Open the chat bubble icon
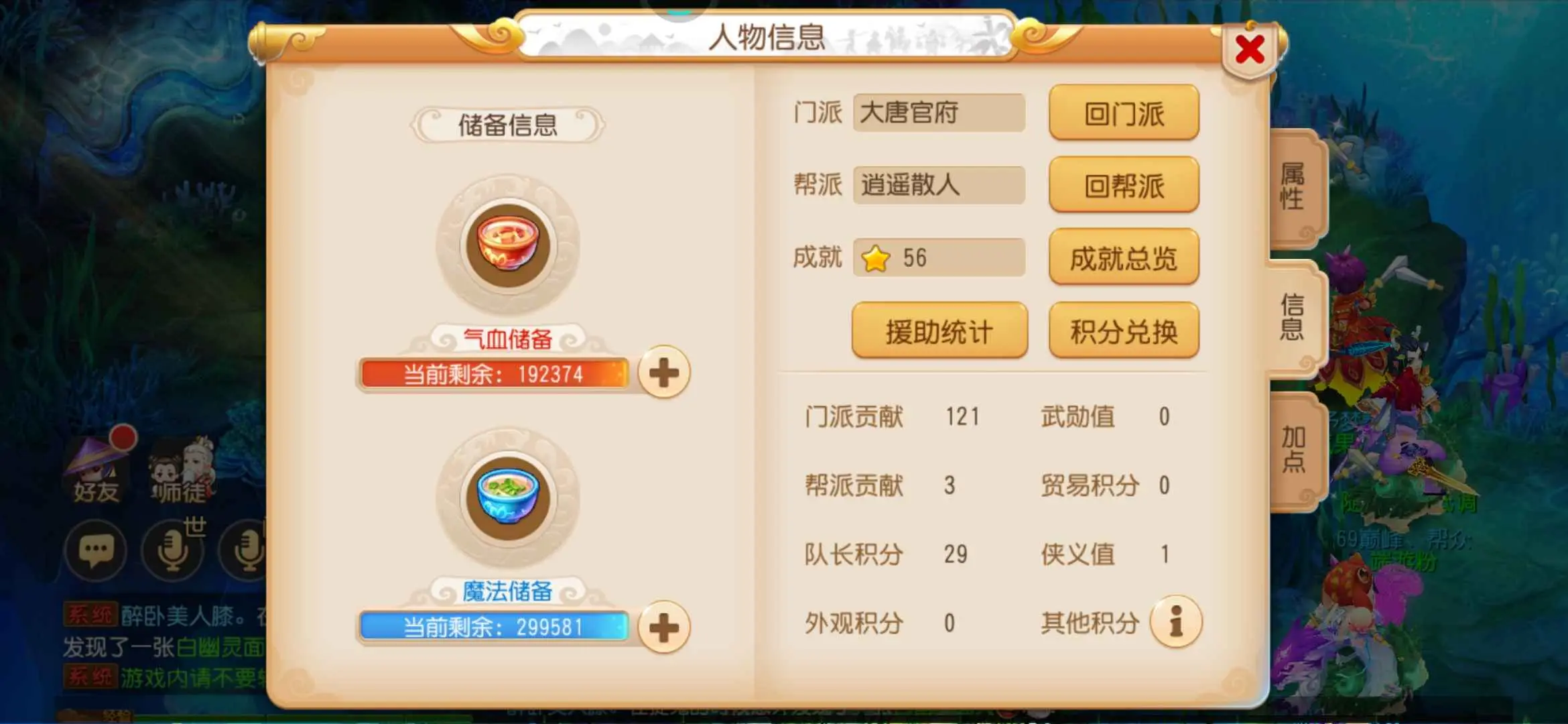 tap(96, 551)
